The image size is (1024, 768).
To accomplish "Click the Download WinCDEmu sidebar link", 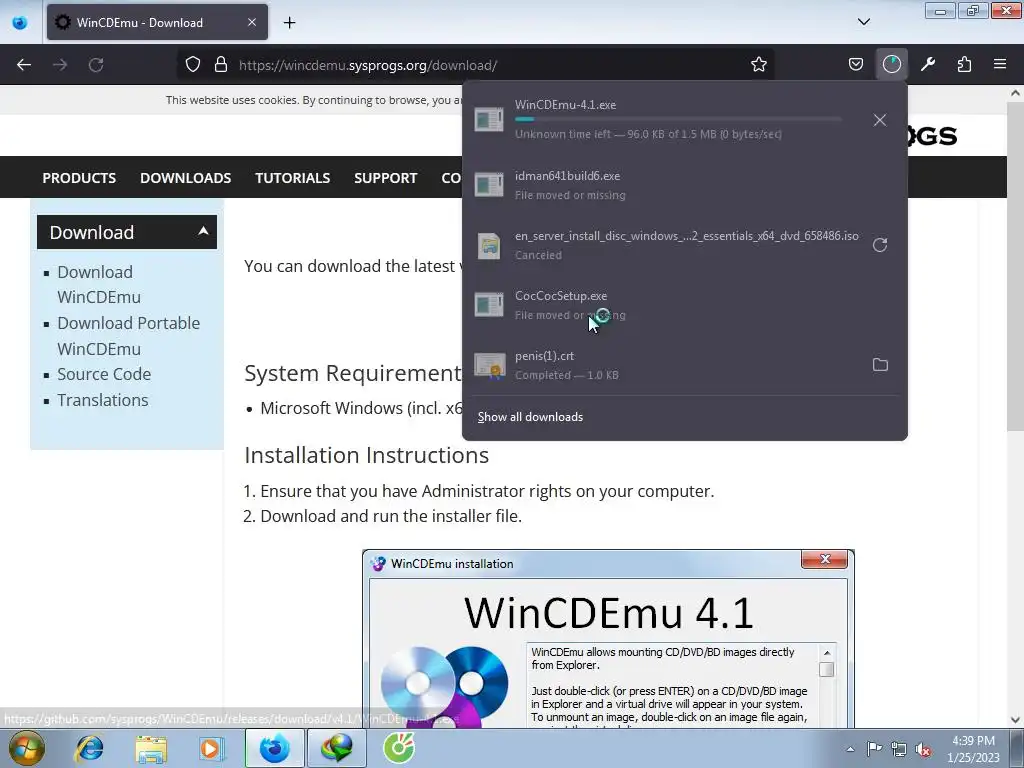I will (99, 284).
